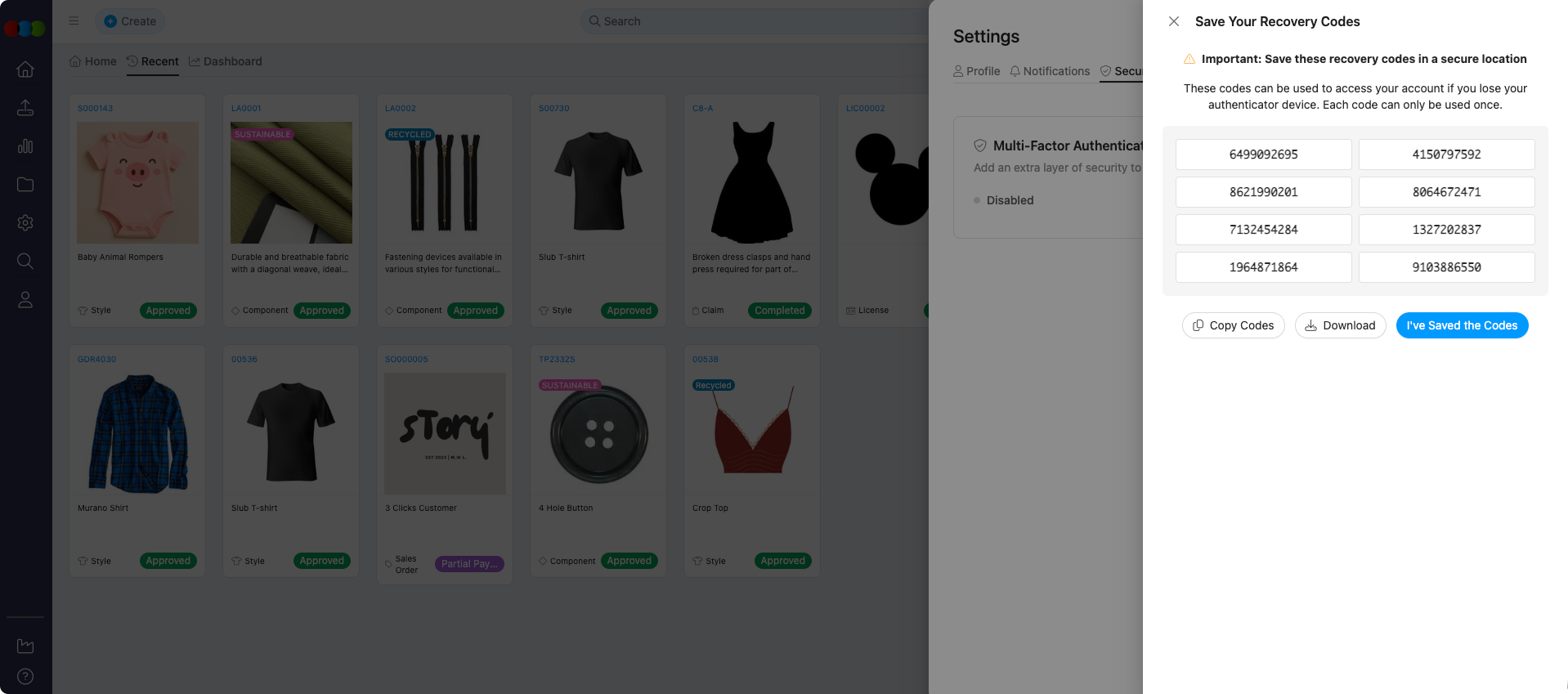Open the settings gear in sidebar
The image size is (1568, 694).
[25, 223]
